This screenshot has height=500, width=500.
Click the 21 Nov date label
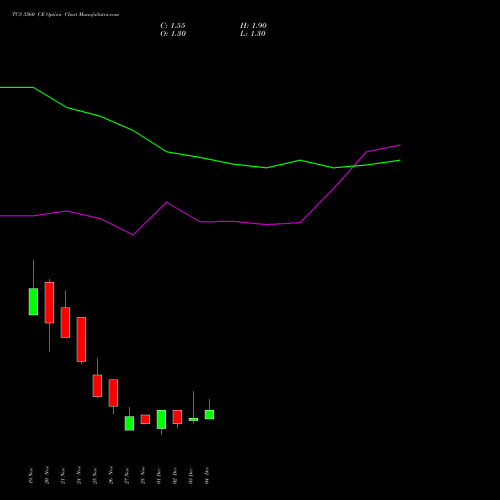63,476
